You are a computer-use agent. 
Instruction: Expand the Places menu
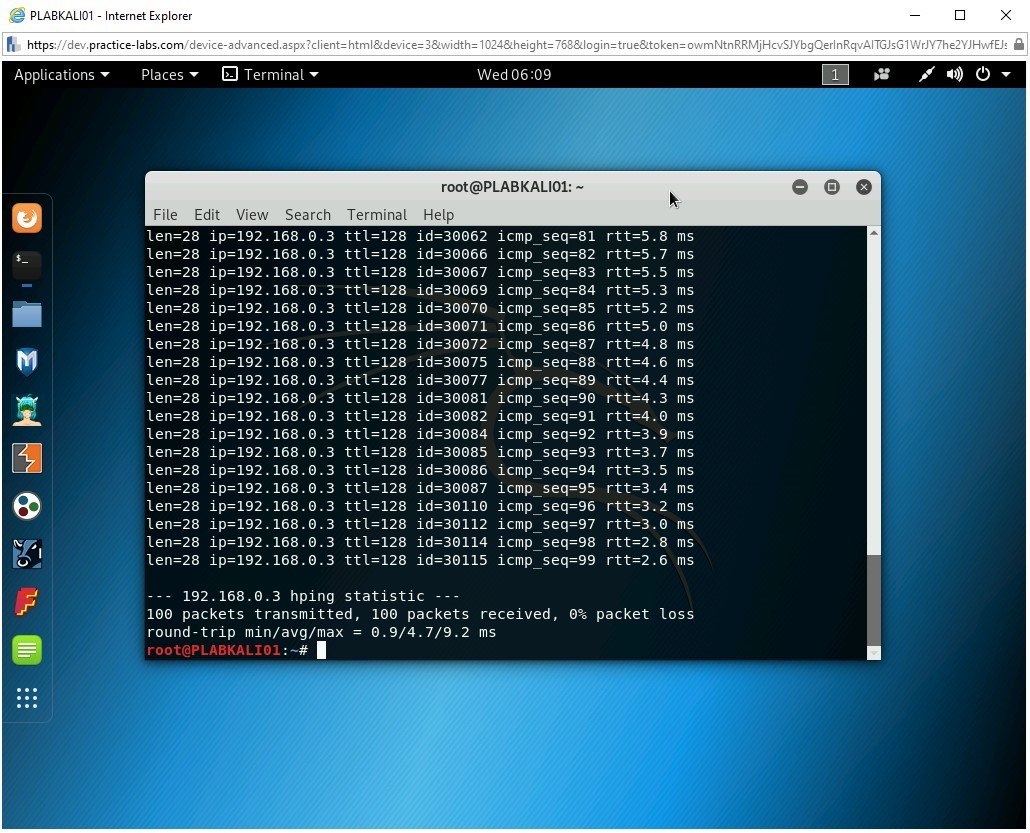169,75
